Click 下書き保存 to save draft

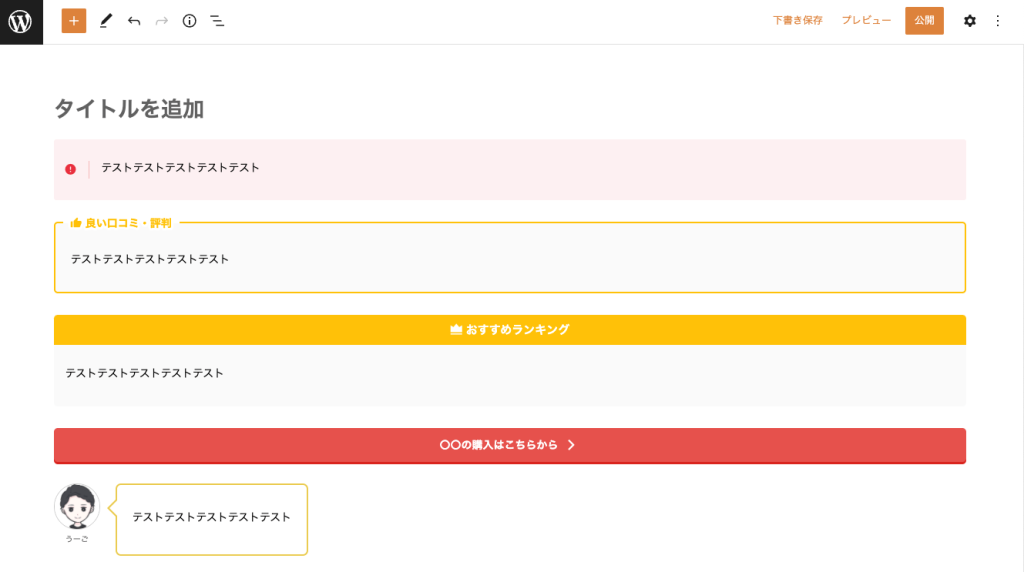point(797,20)
